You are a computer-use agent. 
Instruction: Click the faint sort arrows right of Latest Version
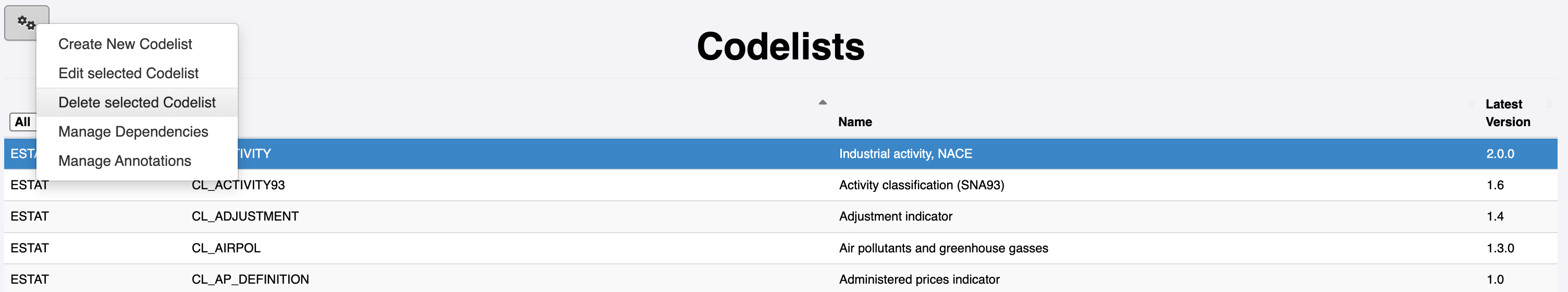pyautogui.click(x=1549, y=105)
